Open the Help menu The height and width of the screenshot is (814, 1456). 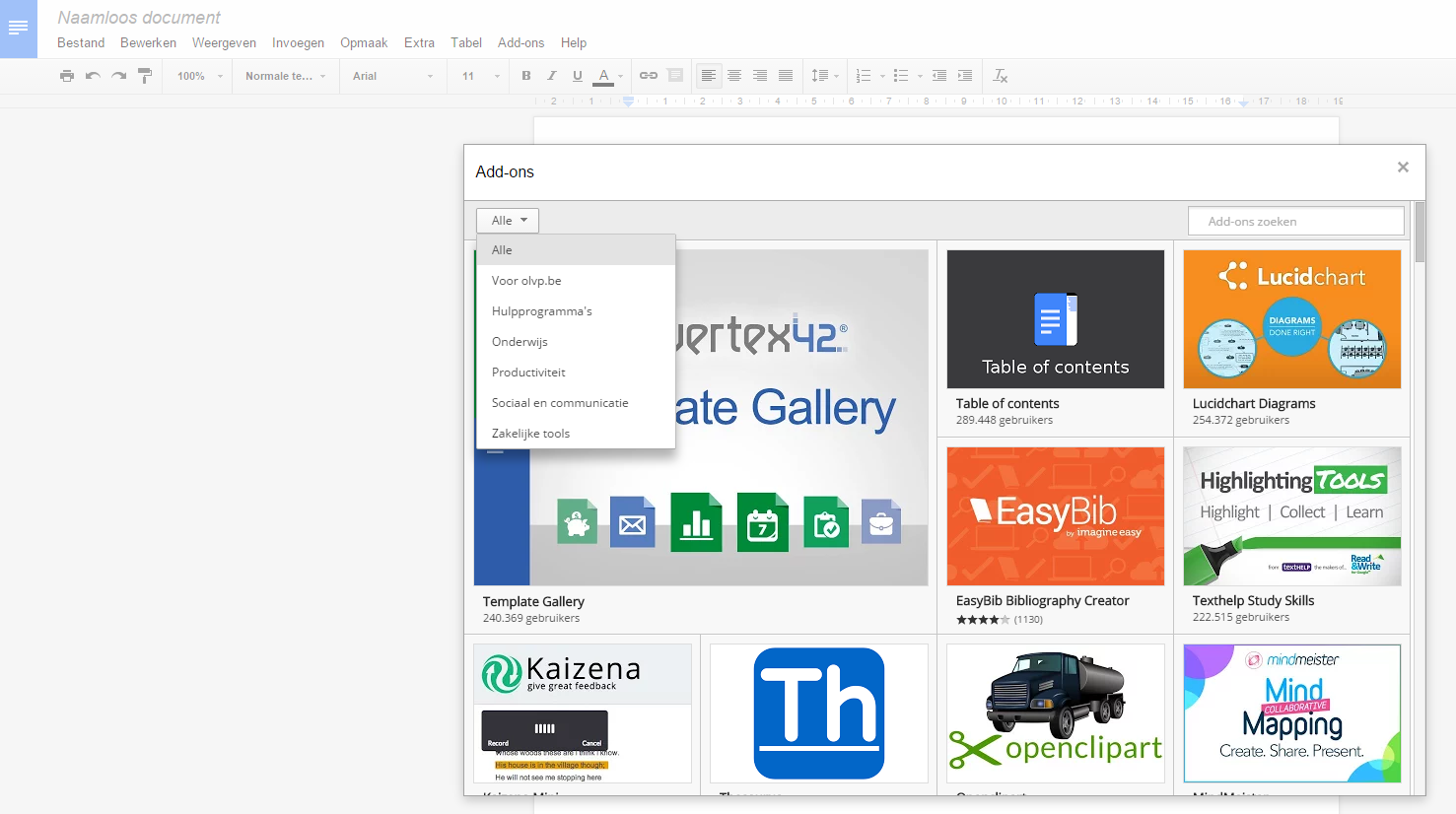click(x=574, y=42)
